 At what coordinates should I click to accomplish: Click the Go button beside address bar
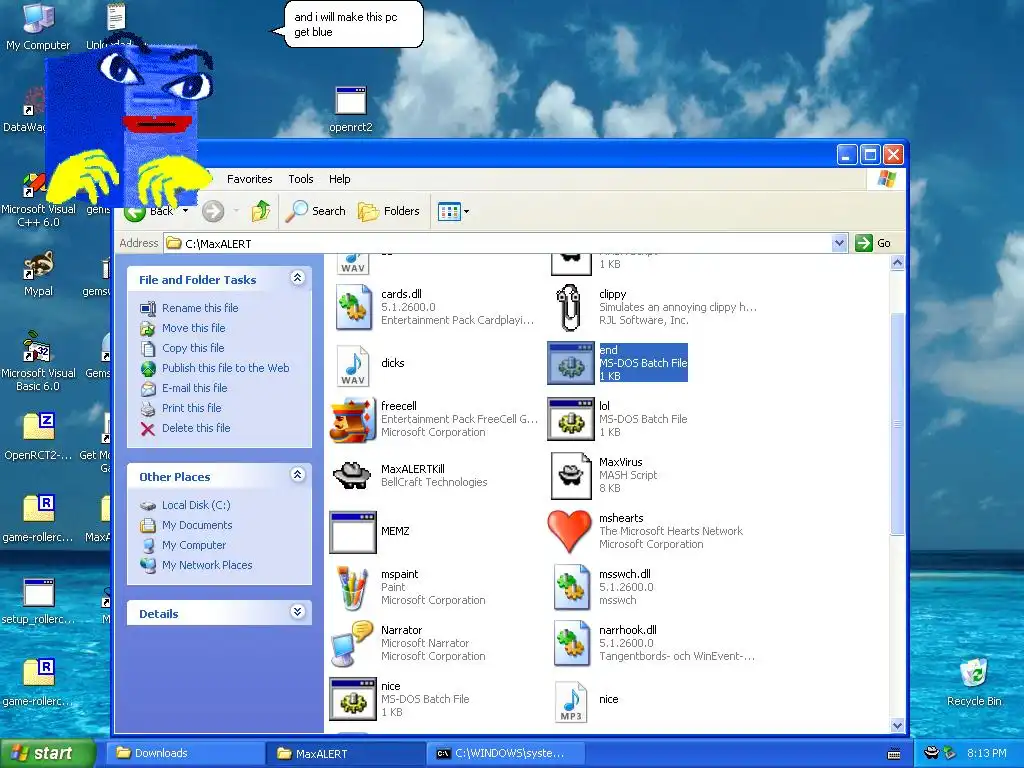pos(873,244)
